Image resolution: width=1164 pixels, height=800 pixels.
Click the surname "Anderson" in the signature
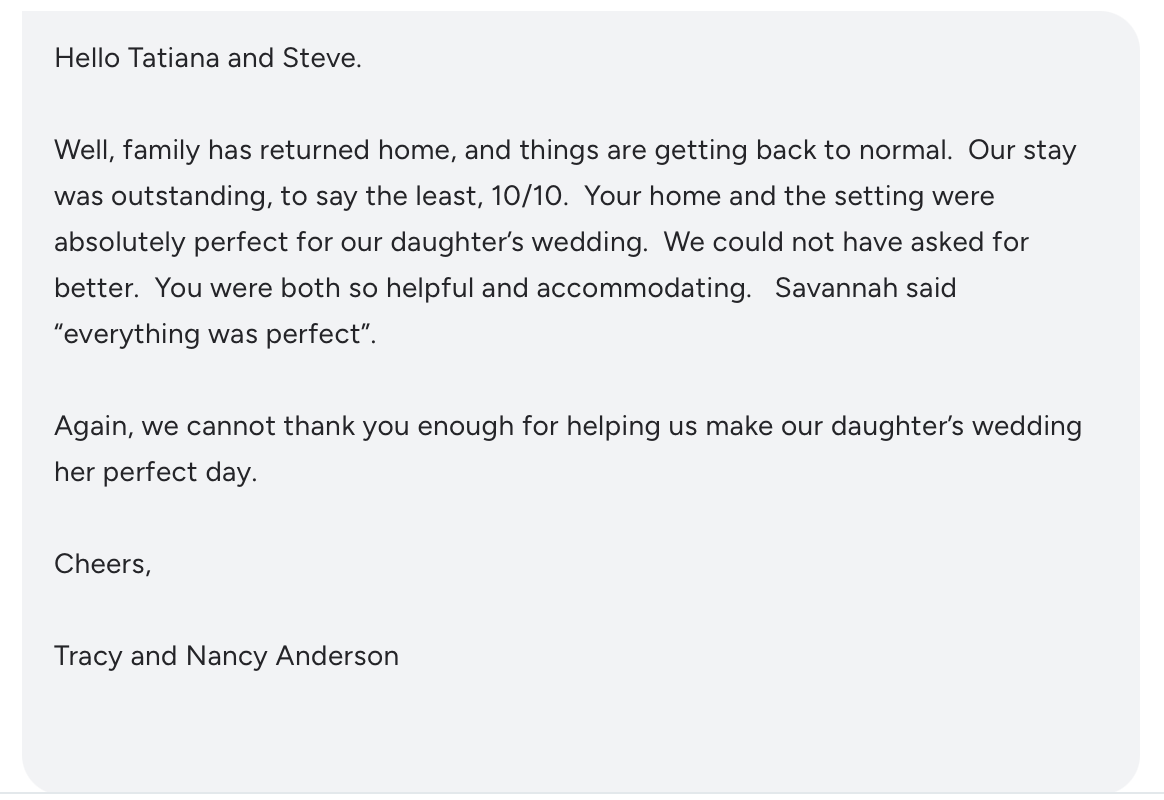pyautogui.click(x=337, y=656)
